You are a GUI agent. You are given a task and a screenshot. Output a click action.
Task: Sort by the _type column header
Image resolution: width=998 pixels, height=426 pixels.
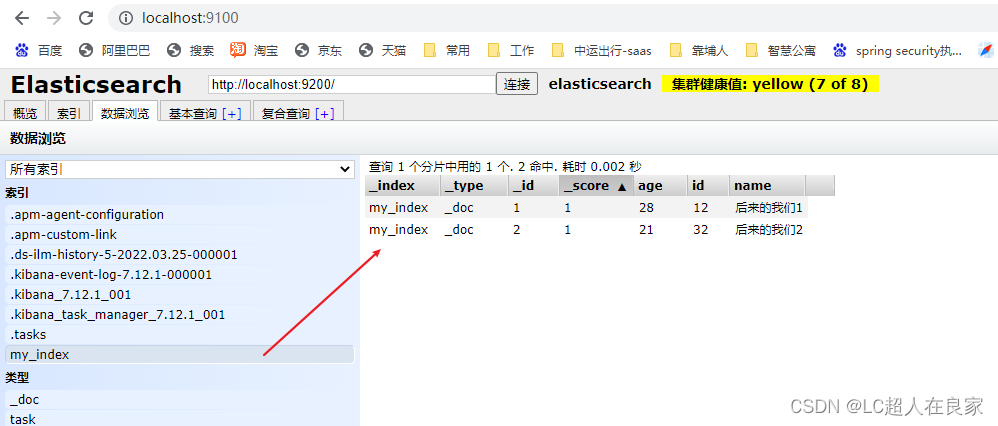(474, 186)
